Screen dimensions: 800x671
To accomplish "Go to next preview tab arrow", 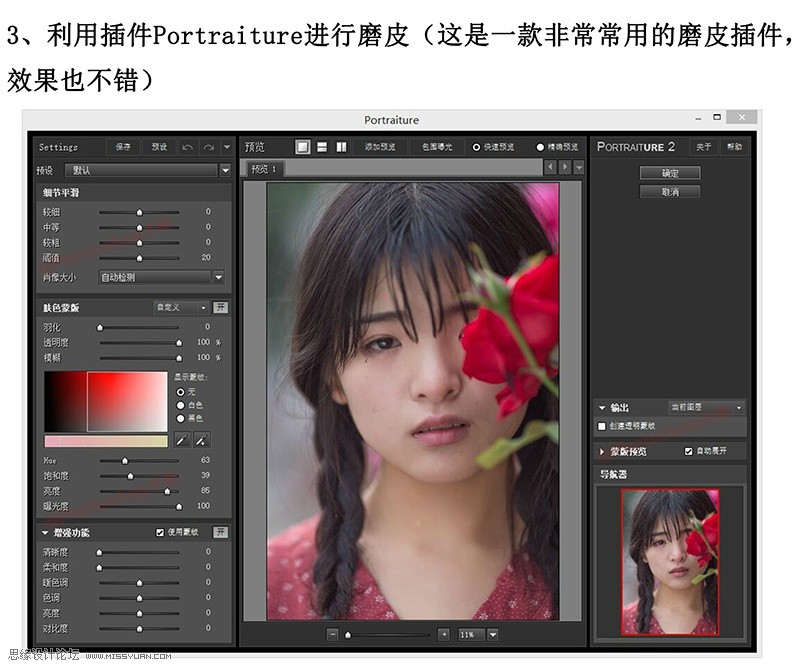I will pyautogui.click(x=565, y=167).
